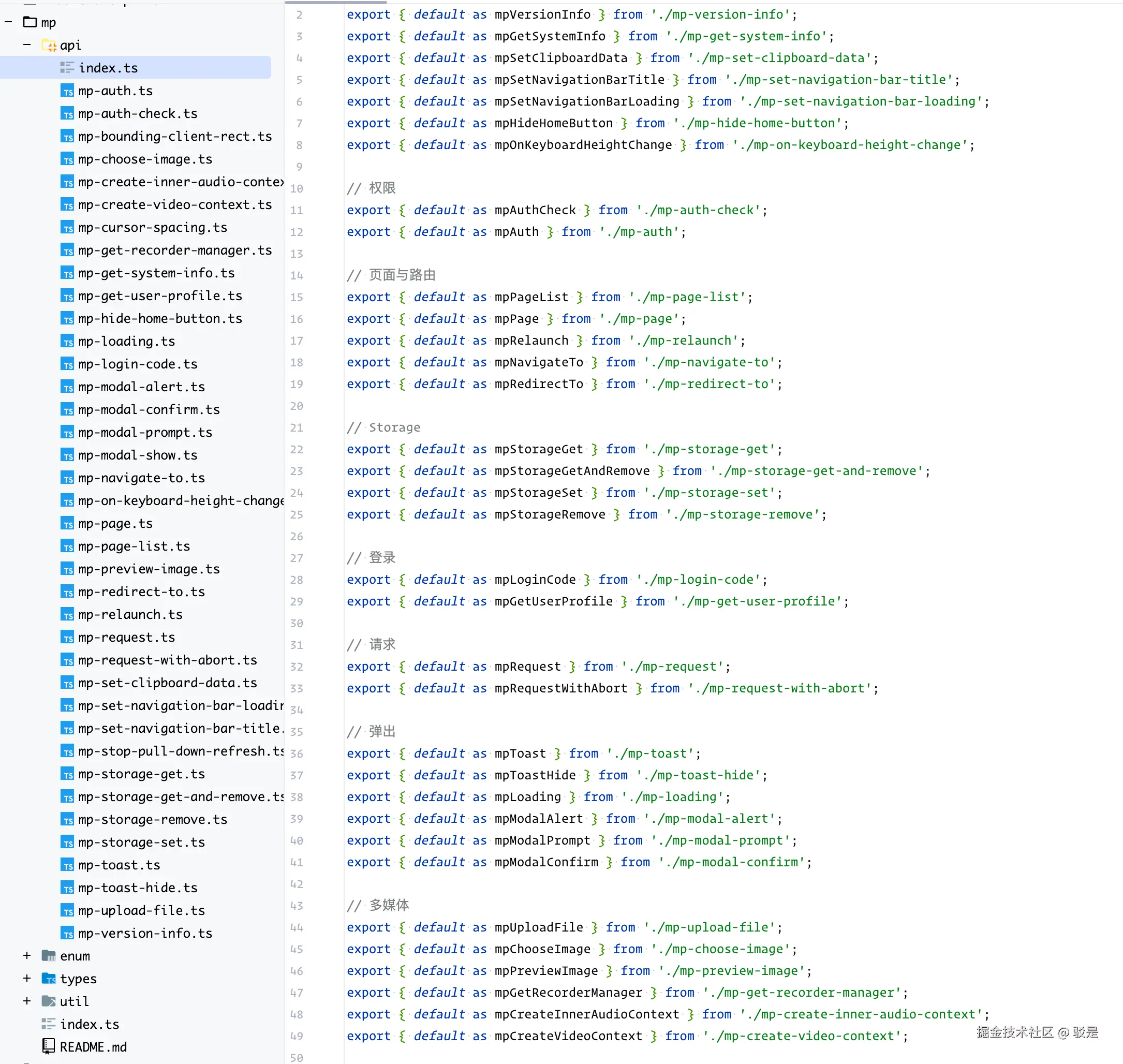Click the '// Storage' comment line
The image size is (1123, 1064).
[x=383, y=427]
